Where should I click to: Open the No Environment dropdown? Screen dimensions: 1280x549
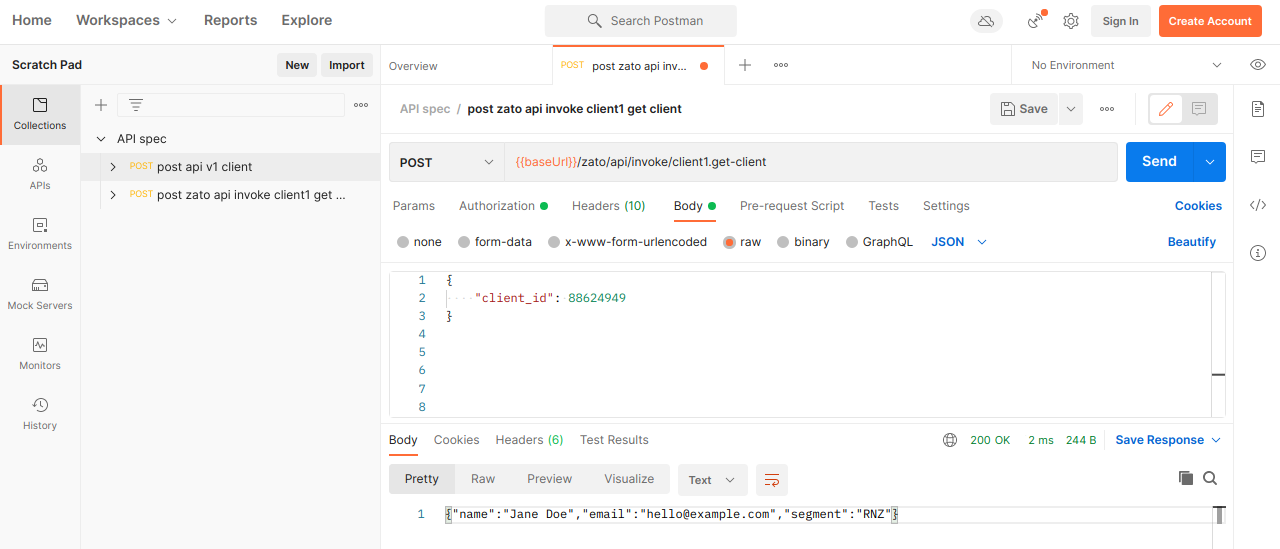click(1126, 65)
